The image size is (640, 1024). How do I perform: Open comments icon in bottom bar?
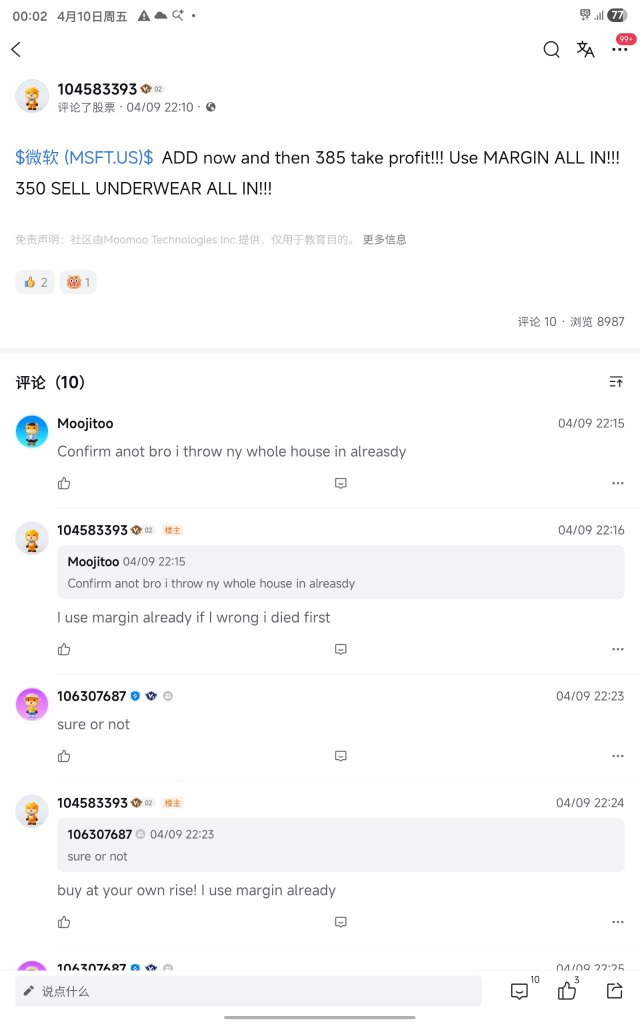pos(519,991)
